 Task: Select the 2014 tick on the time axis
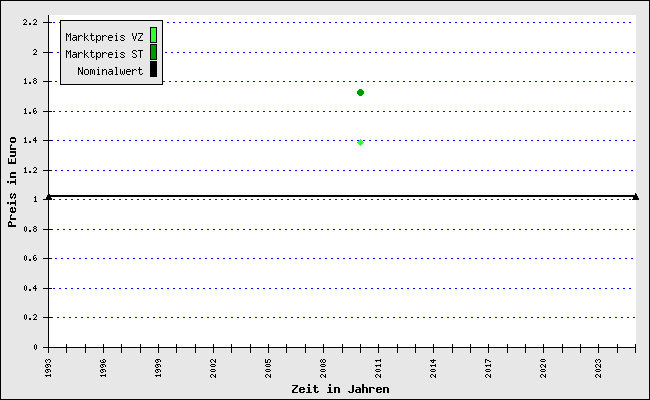tap(434, 365)
